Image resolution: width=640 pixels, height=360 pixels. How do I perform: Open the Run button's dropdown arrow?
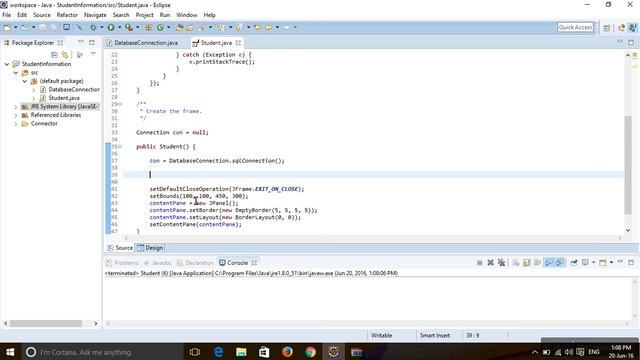pos(119,27)
